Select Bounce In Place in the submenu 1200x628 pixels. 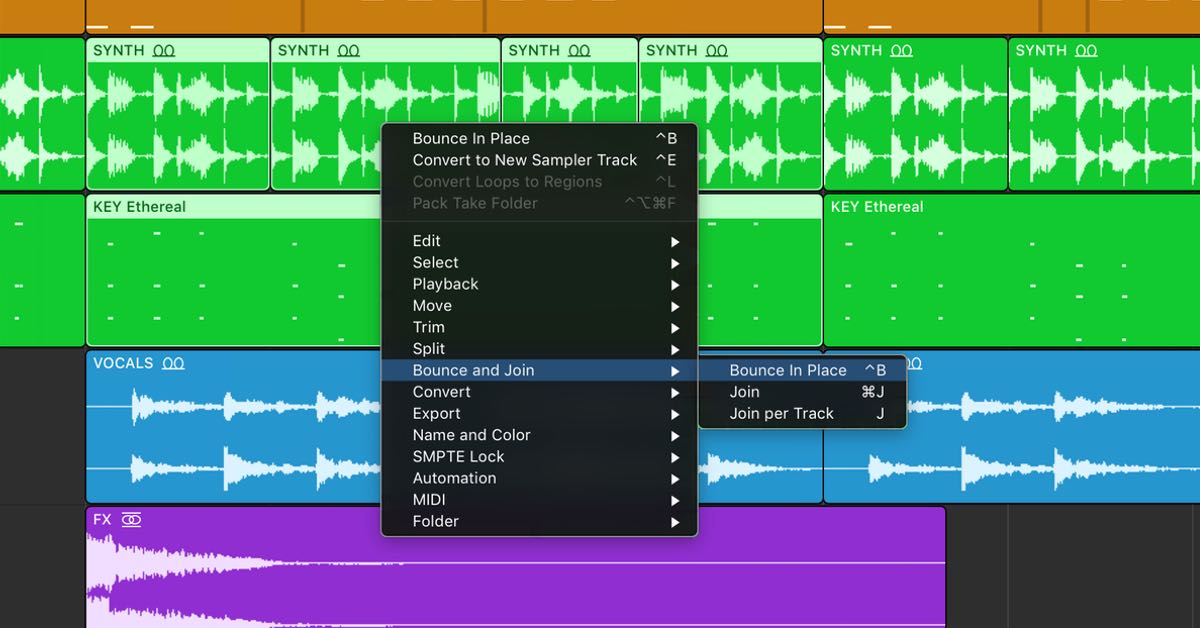[787, 371]
